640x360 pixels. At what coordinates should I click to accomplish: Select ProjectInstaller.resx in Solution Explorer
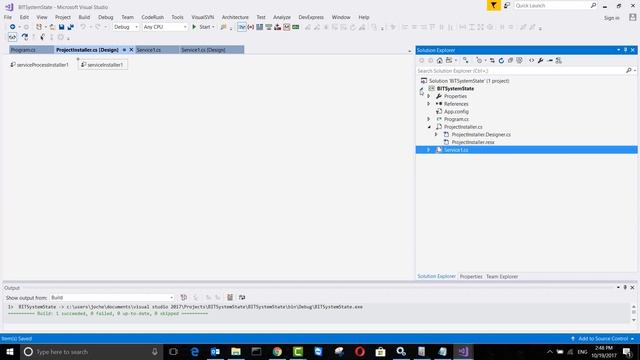[473, 142]
